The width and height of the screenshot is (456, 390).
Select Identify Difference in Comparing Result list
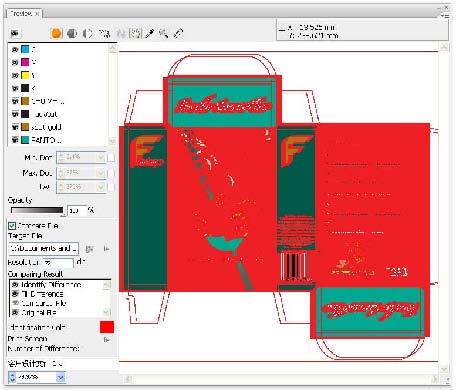tap(51, 285)
